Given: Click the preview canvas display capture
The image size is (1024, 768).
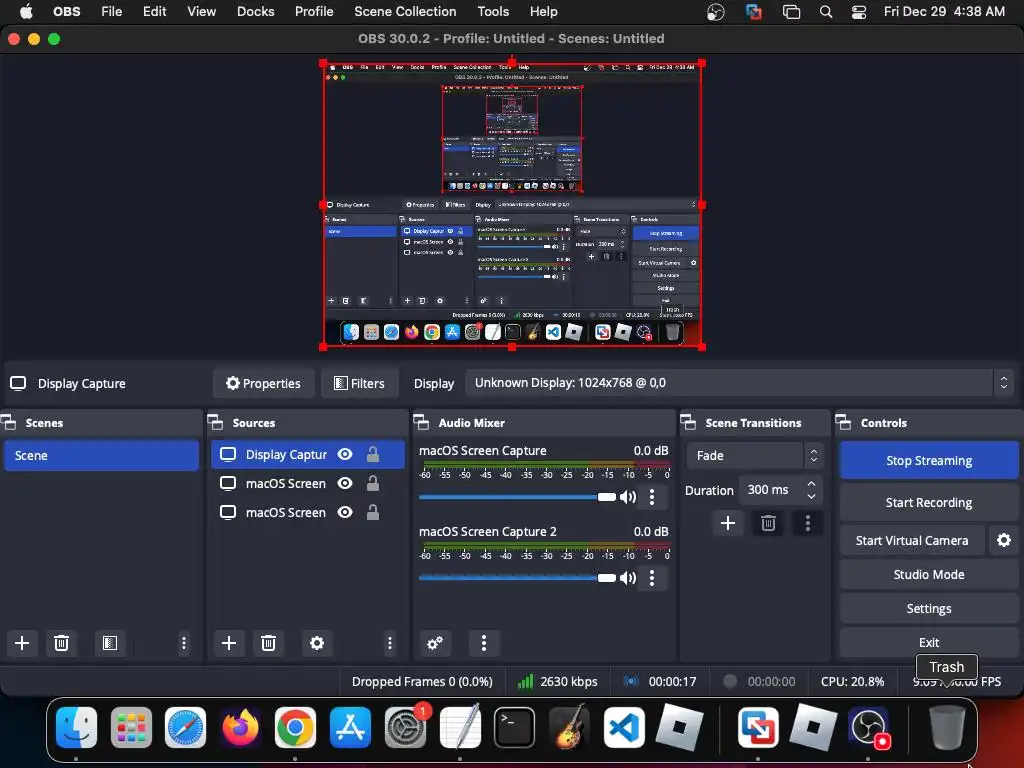Looking at the screenshot, I should [x=512, y=205].
